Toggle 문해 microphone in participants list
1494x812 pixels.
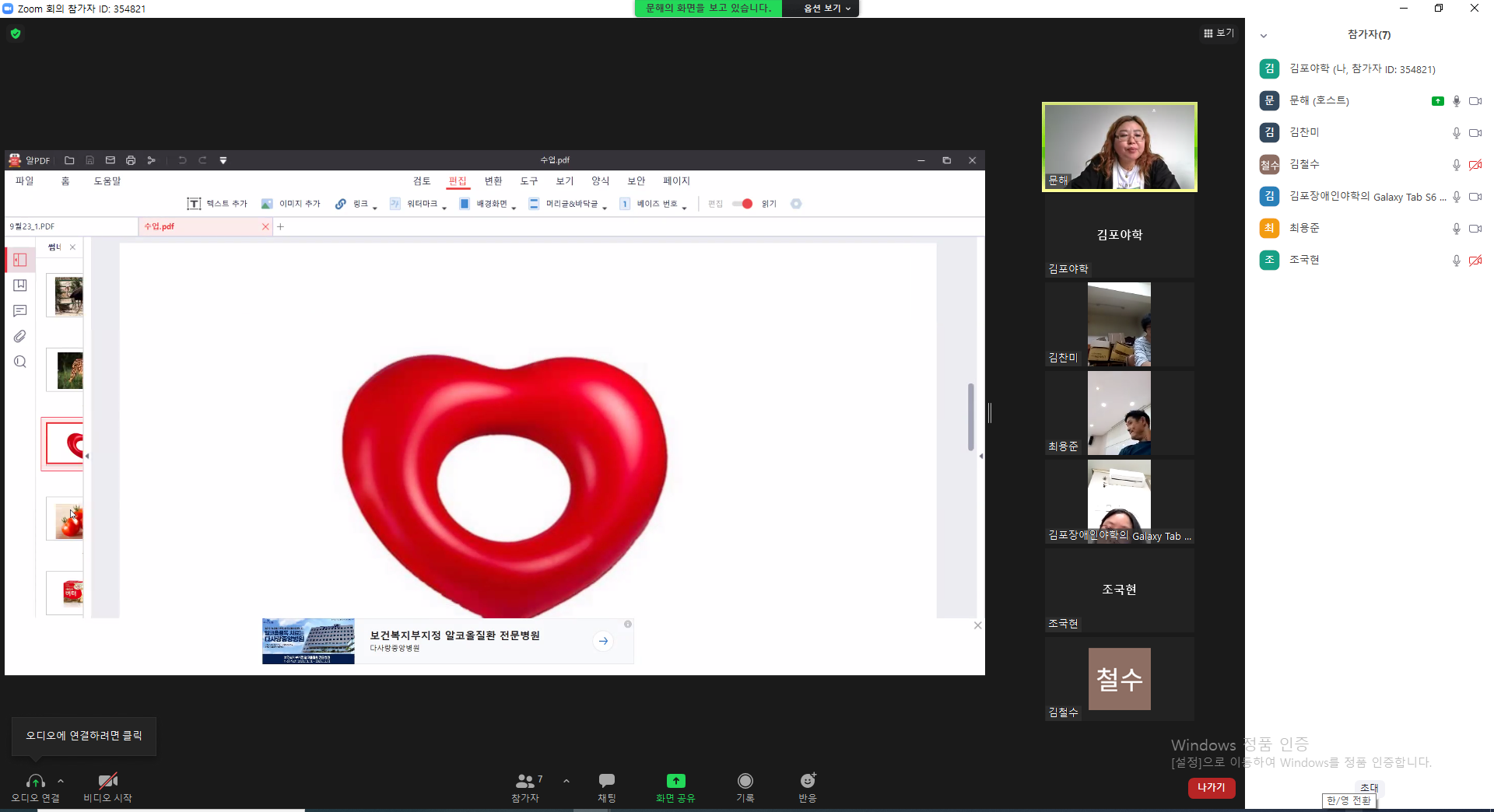click(1456, 101)
